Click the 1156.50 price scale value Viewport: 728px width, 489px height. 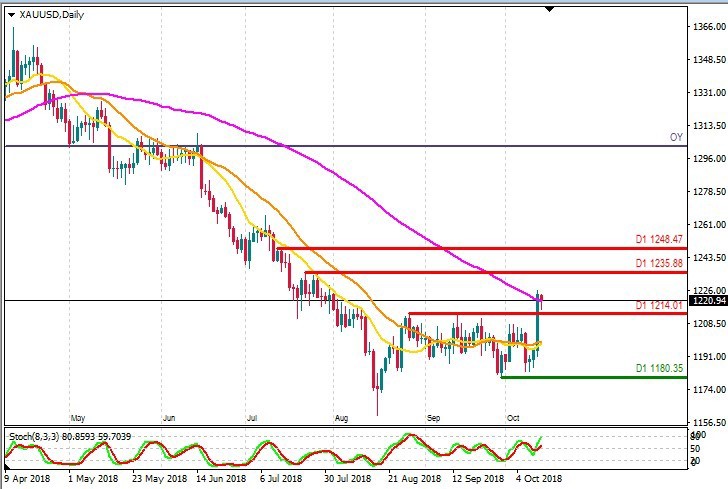[x=709, y=423]
